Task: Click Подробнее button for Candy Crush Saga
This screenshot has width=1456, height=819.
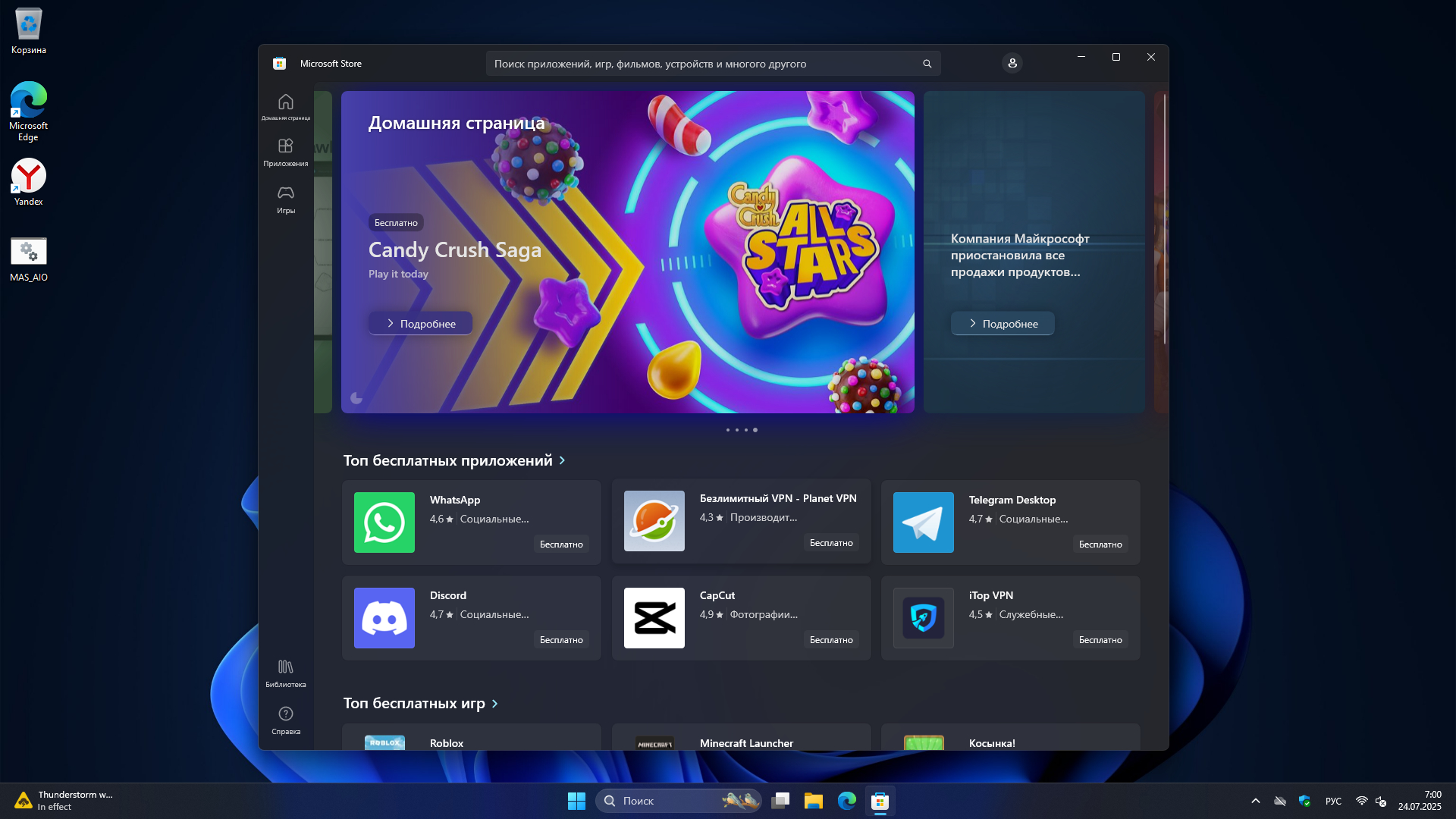Action: point(420,323)
